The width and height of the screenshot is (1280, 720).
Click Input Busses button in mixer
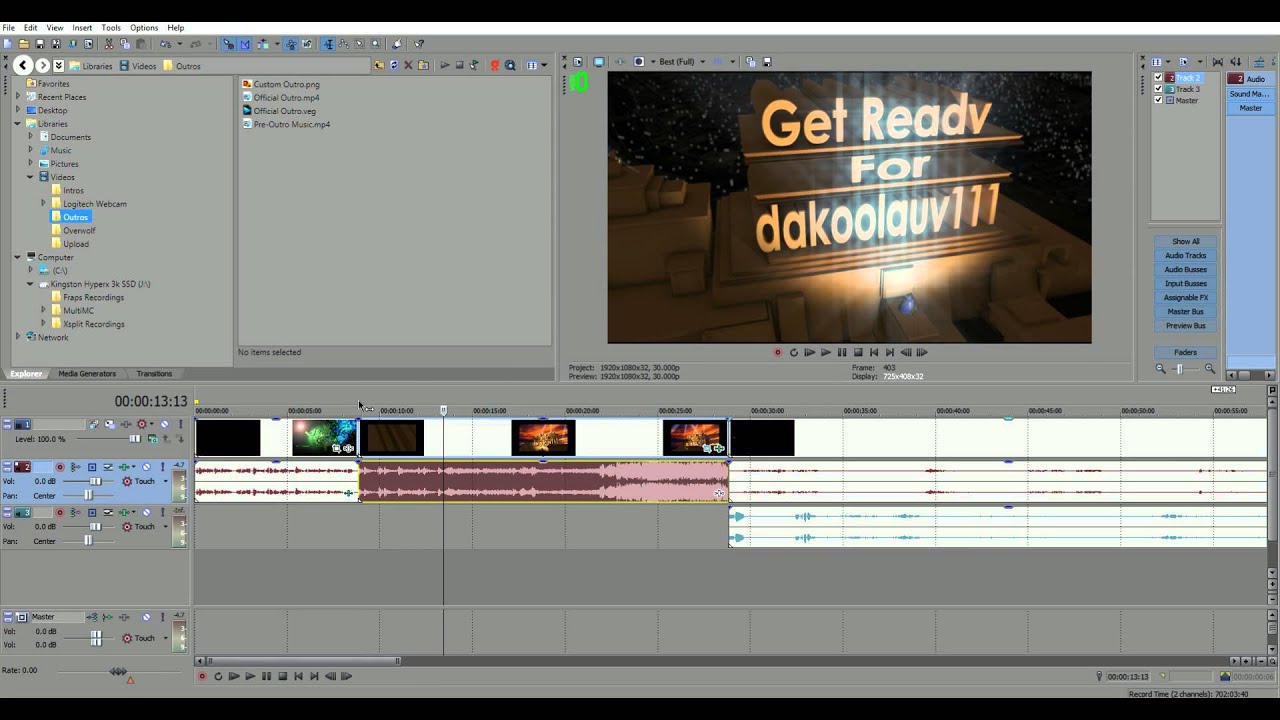(x=1185, y=283)
